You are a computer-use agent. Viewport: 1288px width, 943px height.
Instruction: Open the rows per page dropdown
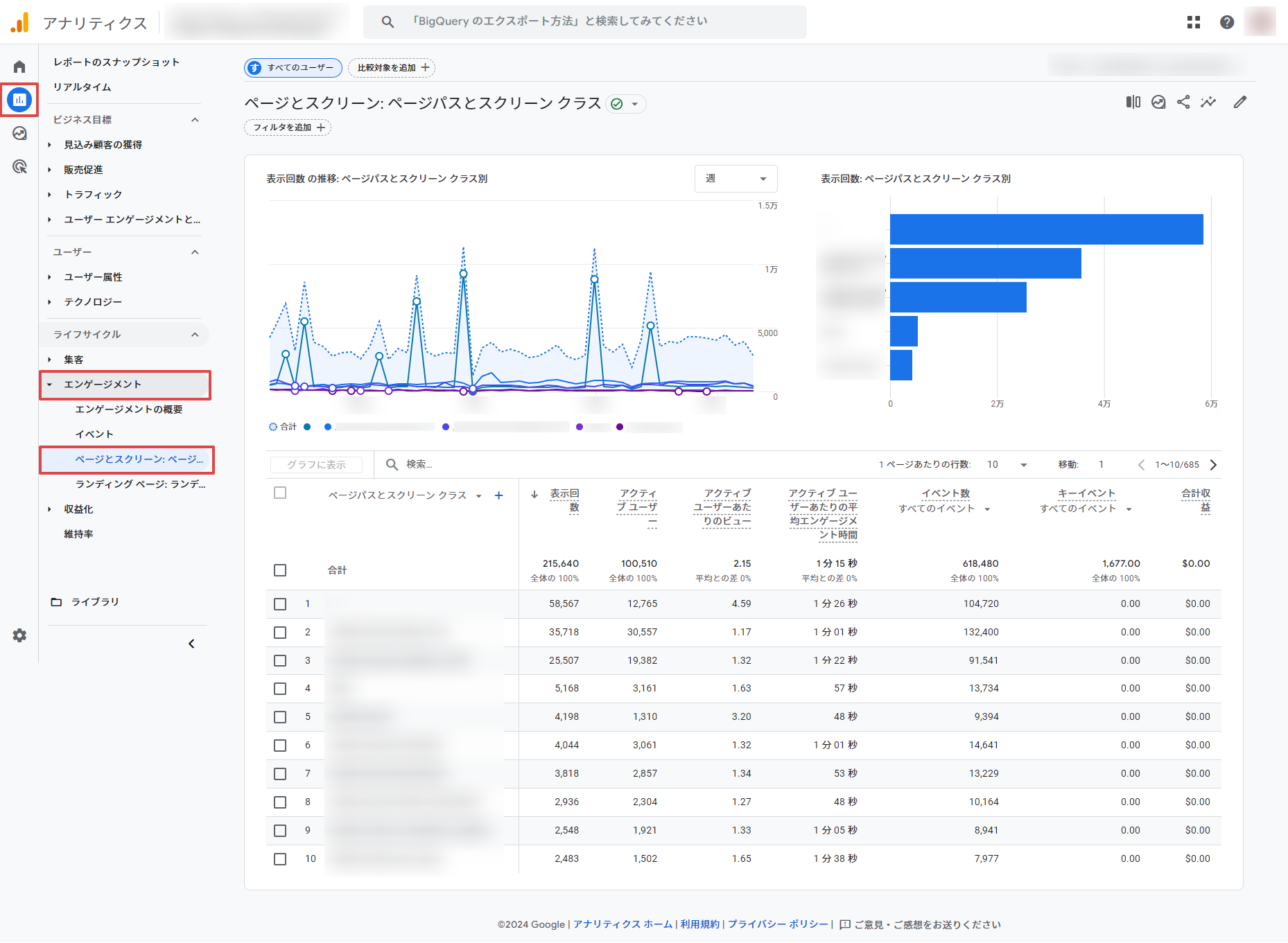coord(1007,465)
